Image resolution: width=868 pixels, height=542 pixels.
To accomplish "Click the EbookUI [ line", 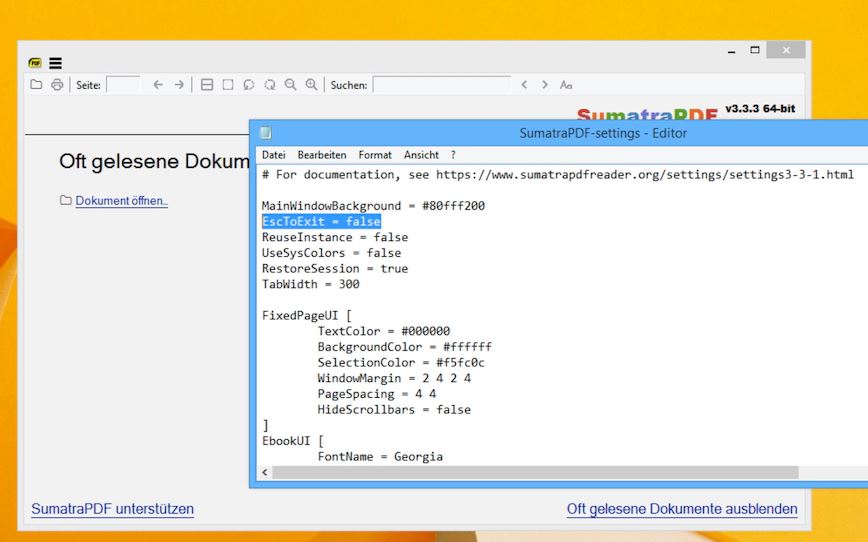I will pos(293,441).
